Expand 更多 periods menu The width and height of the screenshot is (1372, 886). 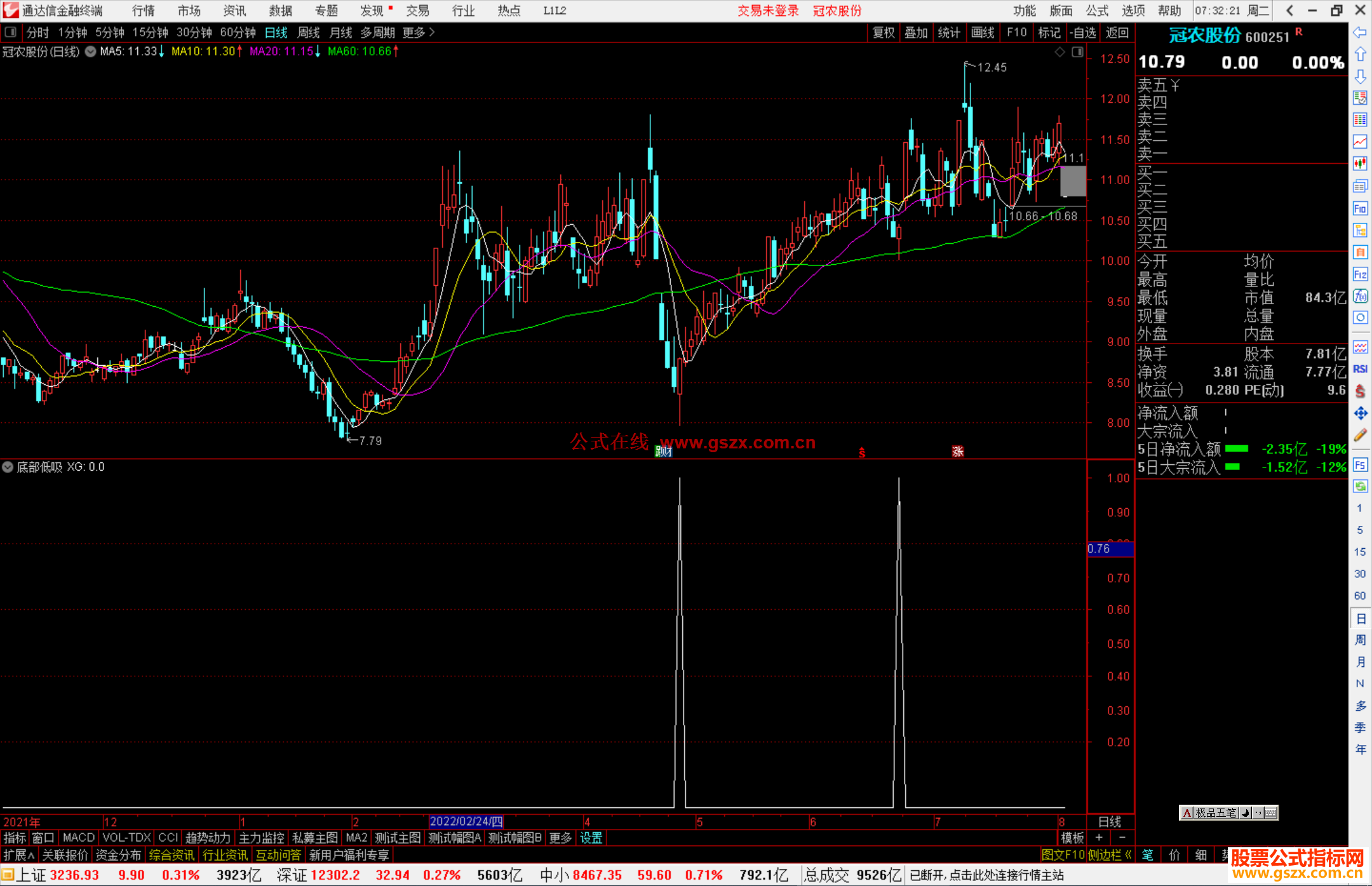click(419, 32)
